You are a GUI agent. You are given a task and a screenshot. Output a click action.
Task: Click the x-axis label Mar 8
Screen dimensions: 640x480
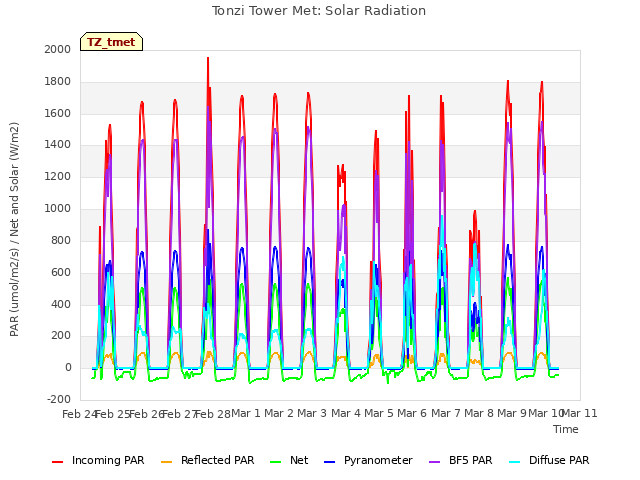(x=479, y=413)
